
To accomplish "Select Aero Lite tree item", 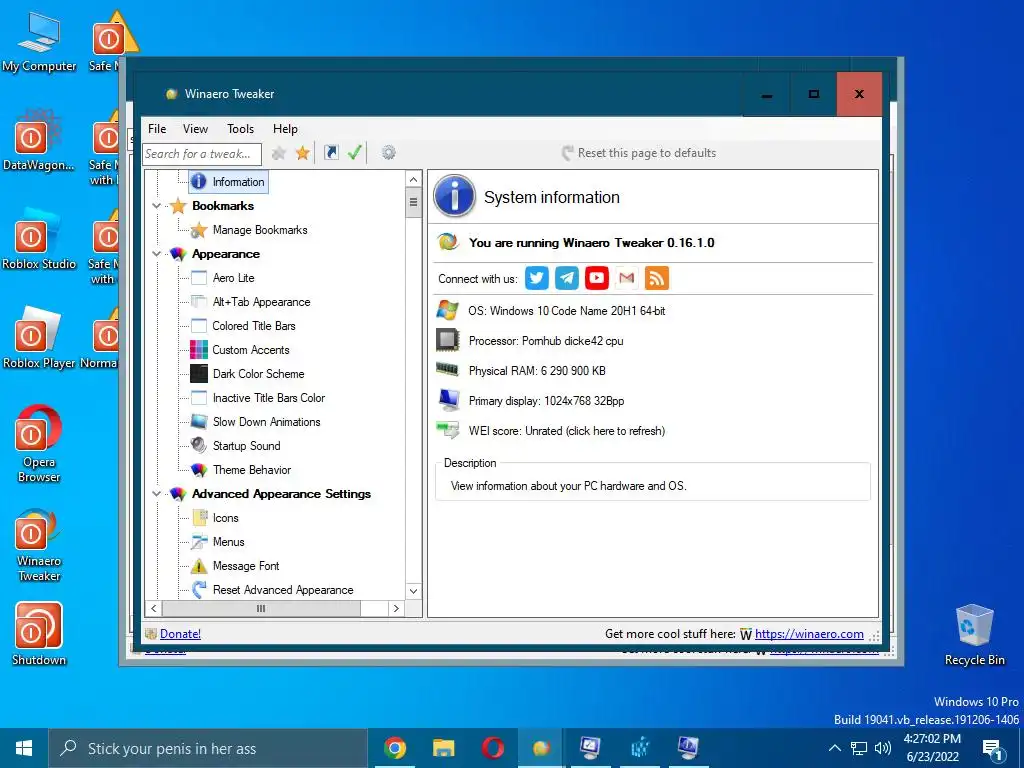I will [x=233, y=278].
